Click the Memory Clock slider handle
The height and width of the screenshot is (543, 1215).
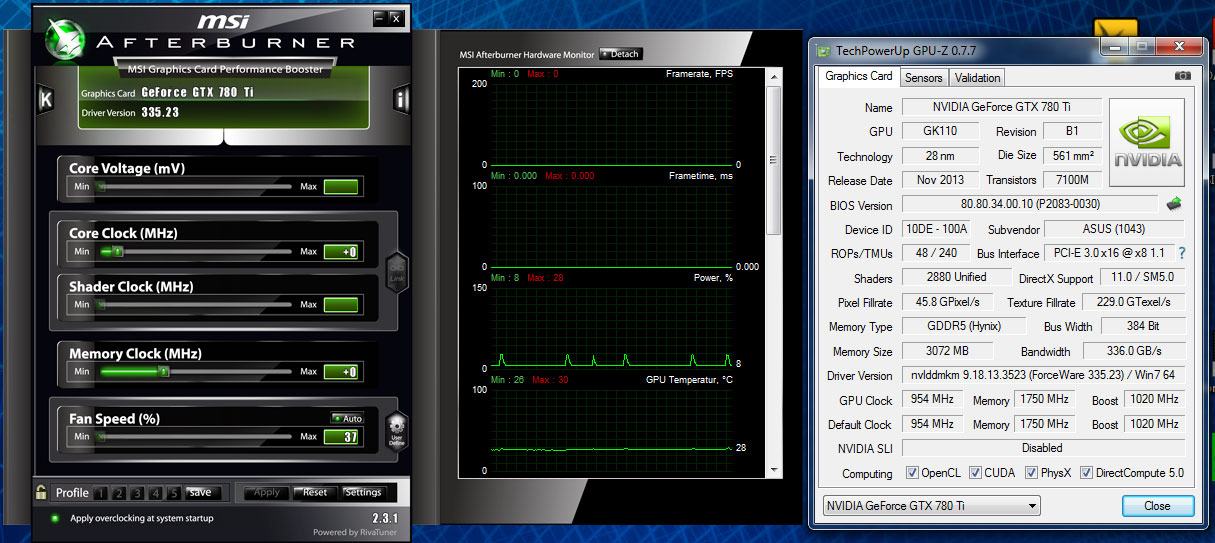click(163, 372)
